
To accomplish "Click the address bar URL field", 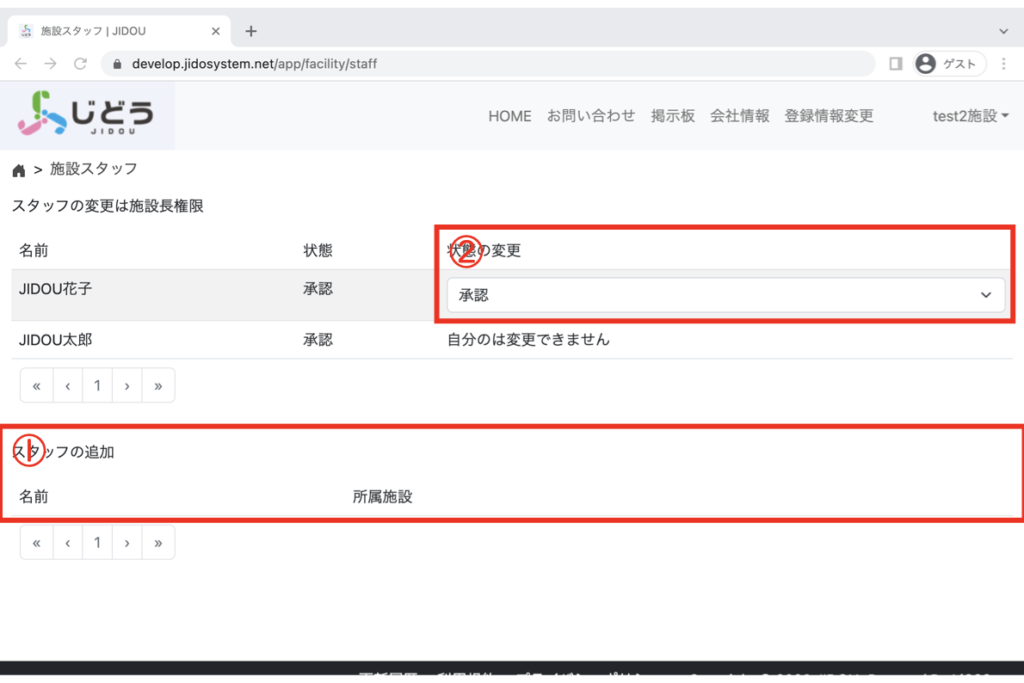I will point(490,63).
